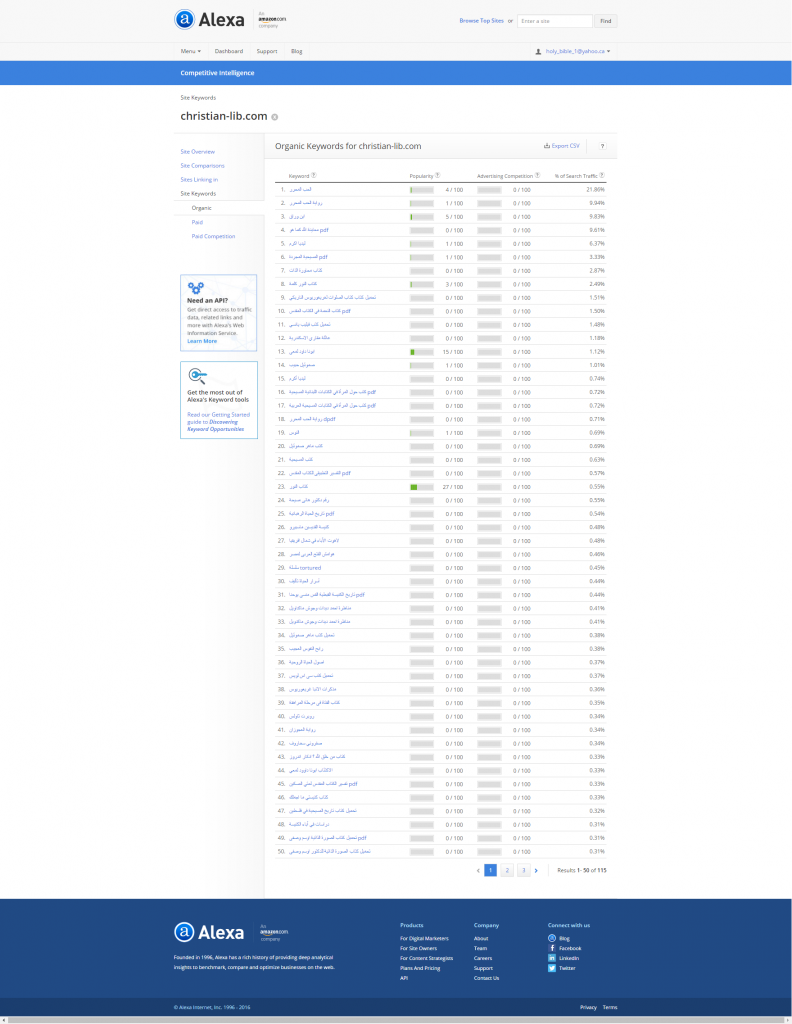Click the info icon next to christian-lib.com title
The height and width of the screenshot is (1024, 792).
(x=275, y=117)
